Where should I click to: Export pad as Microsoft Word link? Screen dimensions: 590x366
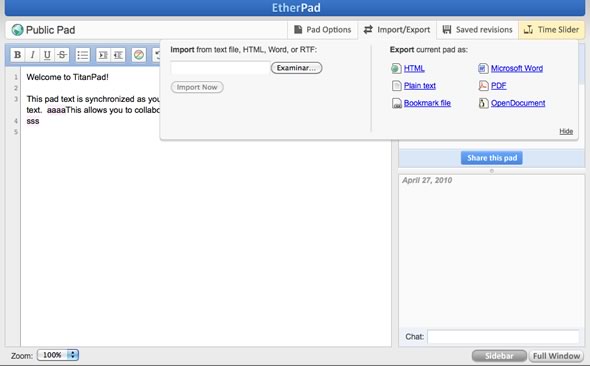coord(517,68)
